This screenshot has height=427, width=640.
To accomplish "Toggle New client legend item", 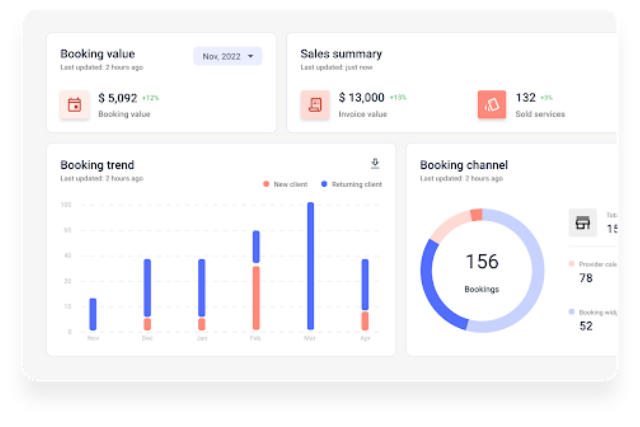I will point(285,185).
